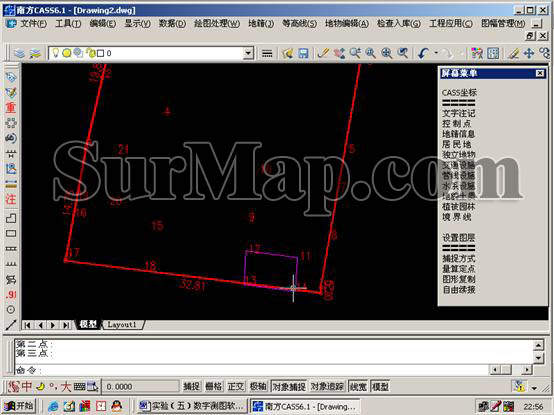Screen dimensions: 554x415
Task: Toggle 栅格 grid display button
Action: point(214,386)
